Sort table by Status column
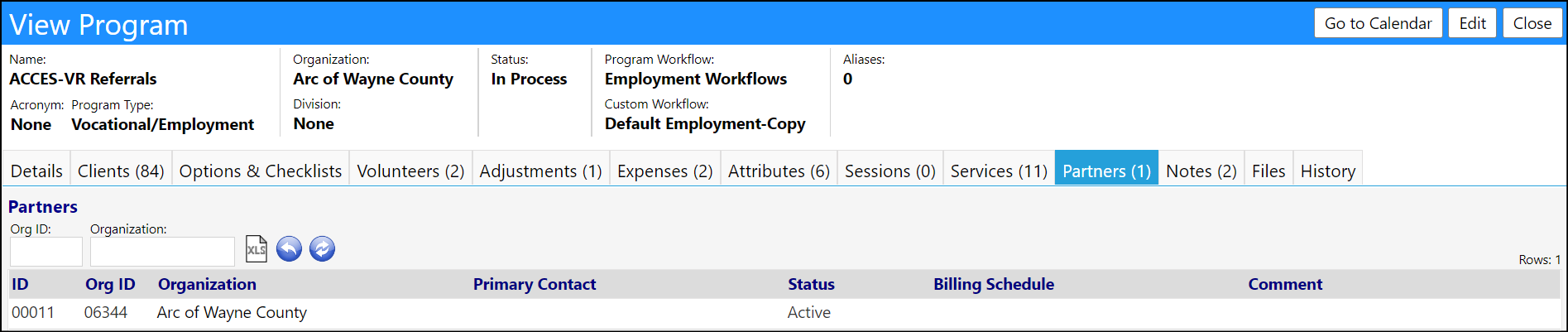This screenshot has height=332, width=1568. click(811, 284)
